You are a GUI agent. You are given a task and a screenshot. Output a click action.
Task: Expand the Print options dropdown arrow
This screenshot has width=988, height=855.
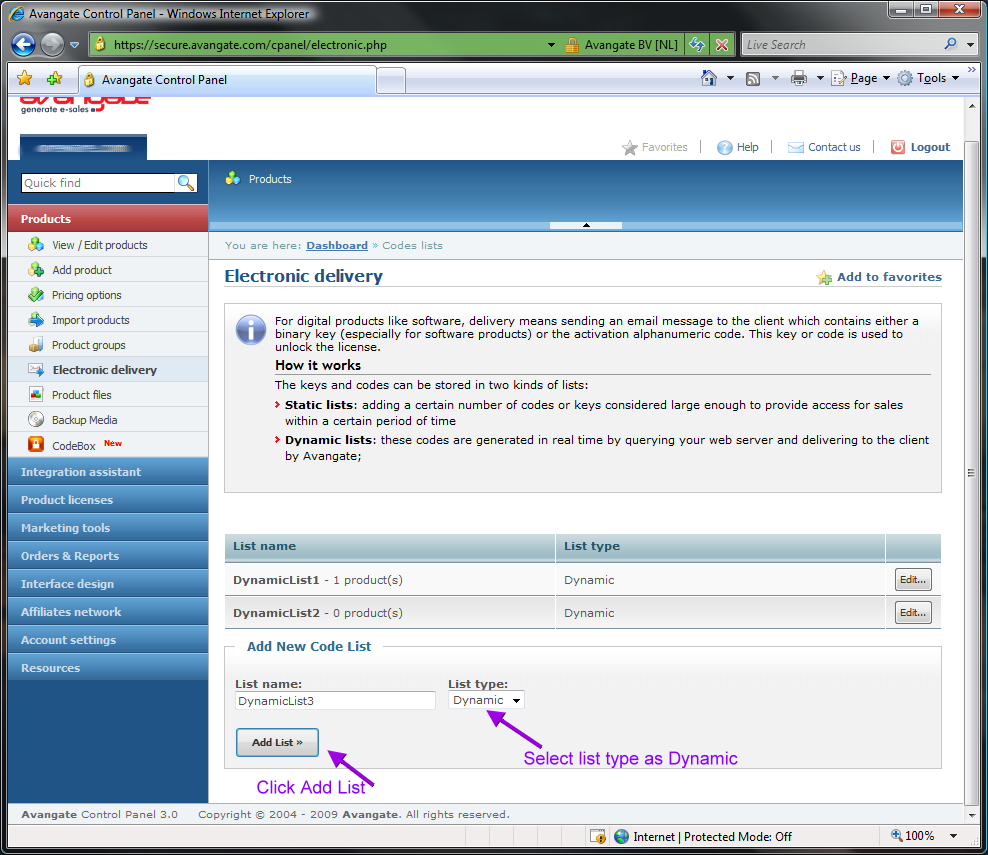point(820,78)
